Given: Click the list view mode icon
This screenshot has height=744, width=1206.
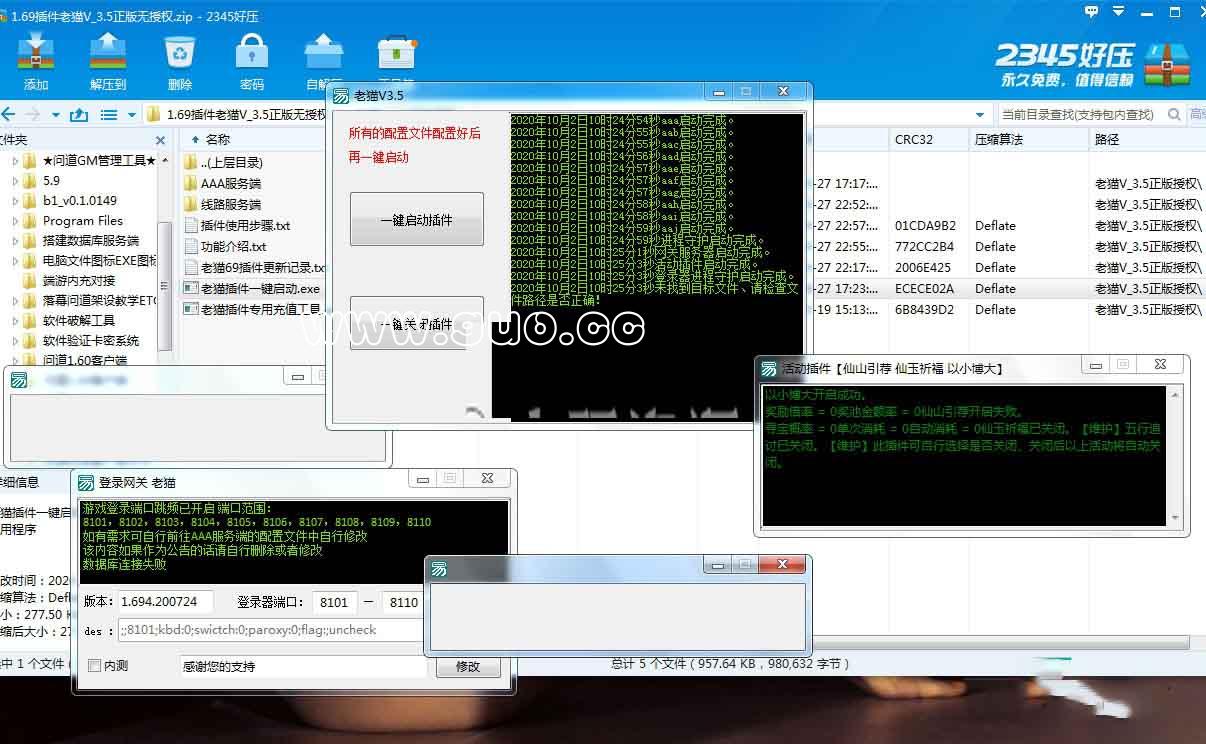Looking at the screenshot, I should coord(108,114).
